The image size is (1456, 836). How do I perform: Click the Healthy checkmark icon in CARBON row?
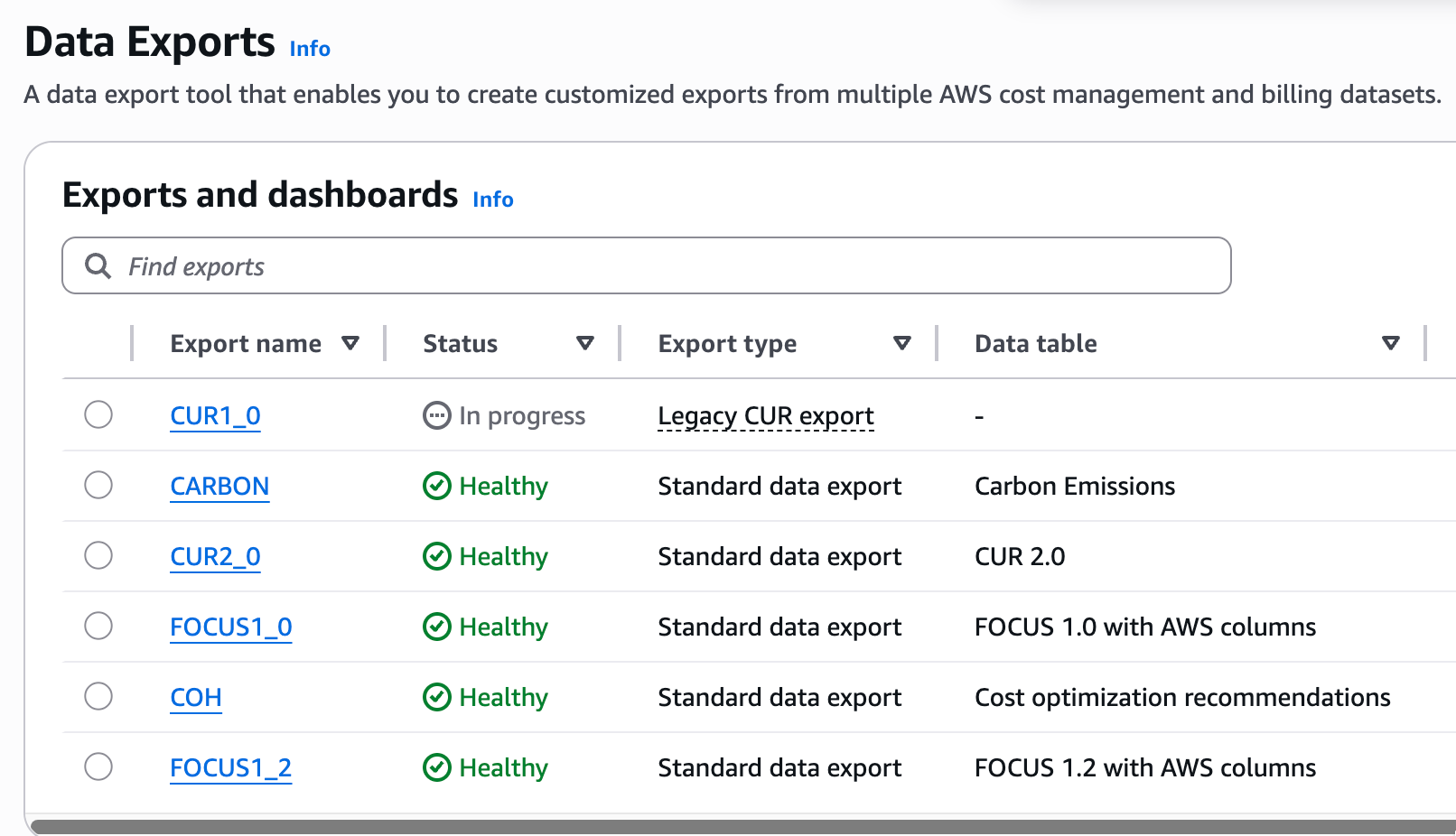click(437, 486)
